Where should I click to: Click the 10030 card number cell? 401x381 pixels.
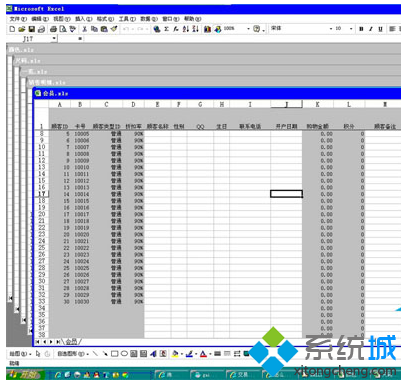click(x=81, y=302)
